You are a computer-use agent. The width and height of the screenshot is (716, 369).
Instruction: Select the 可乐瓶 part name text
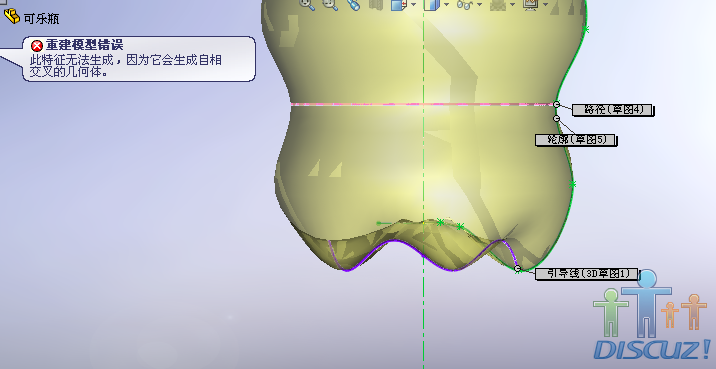42,19
